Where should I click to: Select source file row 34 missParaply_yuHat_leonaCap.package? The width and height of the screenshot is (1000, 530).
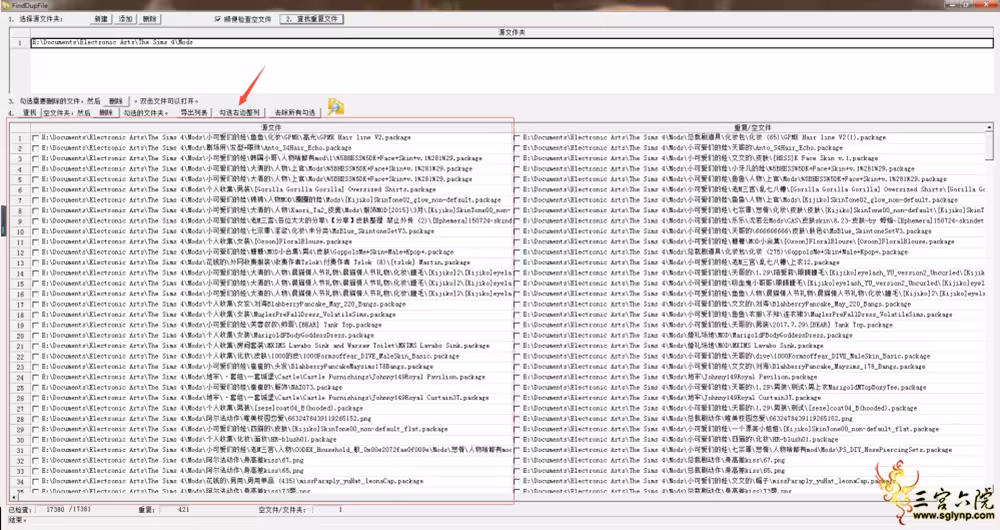coord(232,481)
